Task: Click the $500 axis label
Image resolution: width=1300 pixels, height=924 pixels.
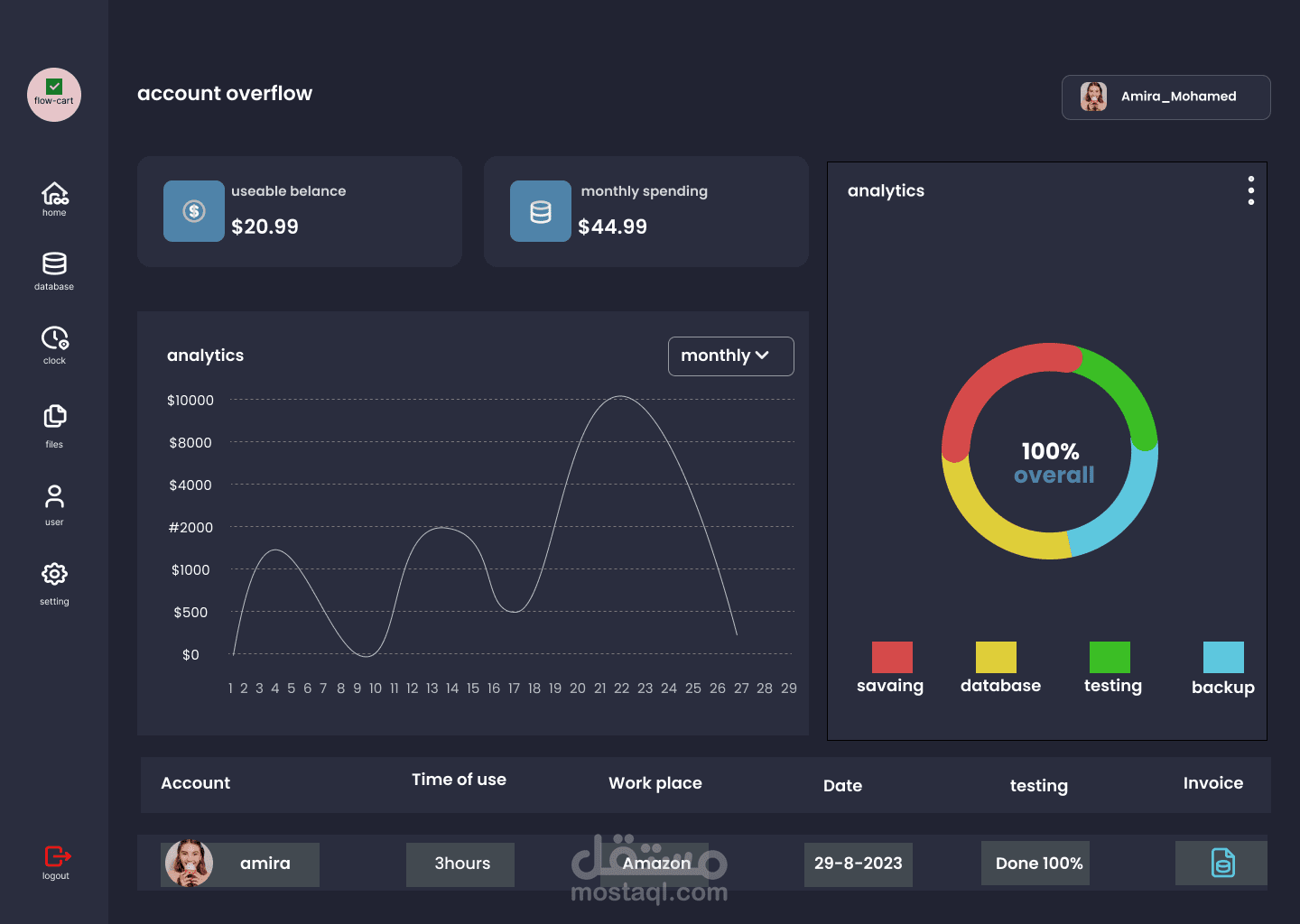Action: pos(190,613)
